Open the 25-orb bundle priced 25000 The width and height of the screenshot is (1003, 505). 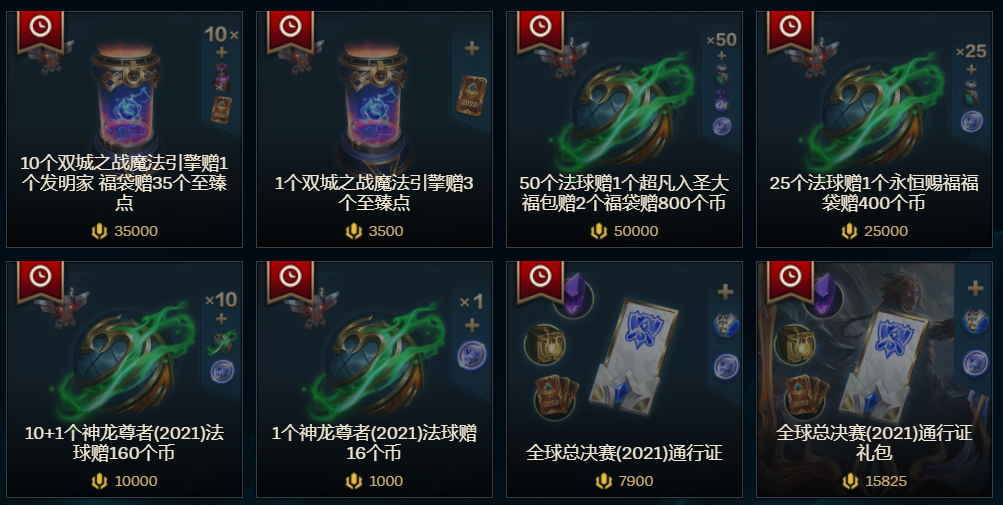point(874,129)
